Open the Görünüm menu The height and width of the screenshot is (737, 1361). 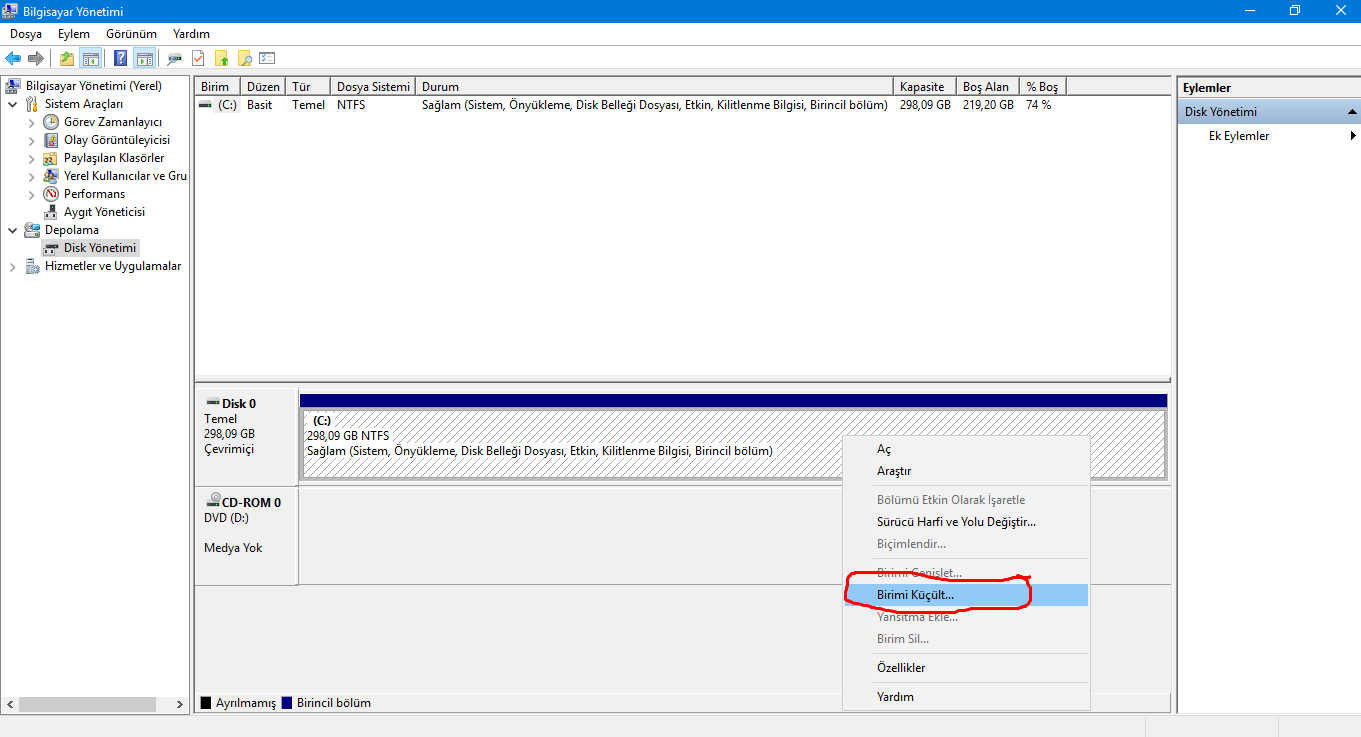pyautogui.click(x=131, y=34)
